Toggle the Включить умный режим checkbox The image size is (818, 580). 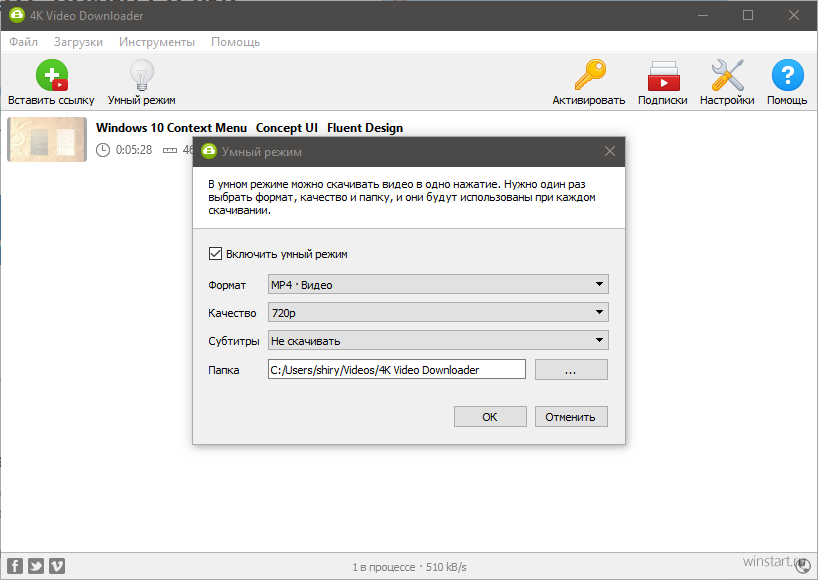pos(215,254)
